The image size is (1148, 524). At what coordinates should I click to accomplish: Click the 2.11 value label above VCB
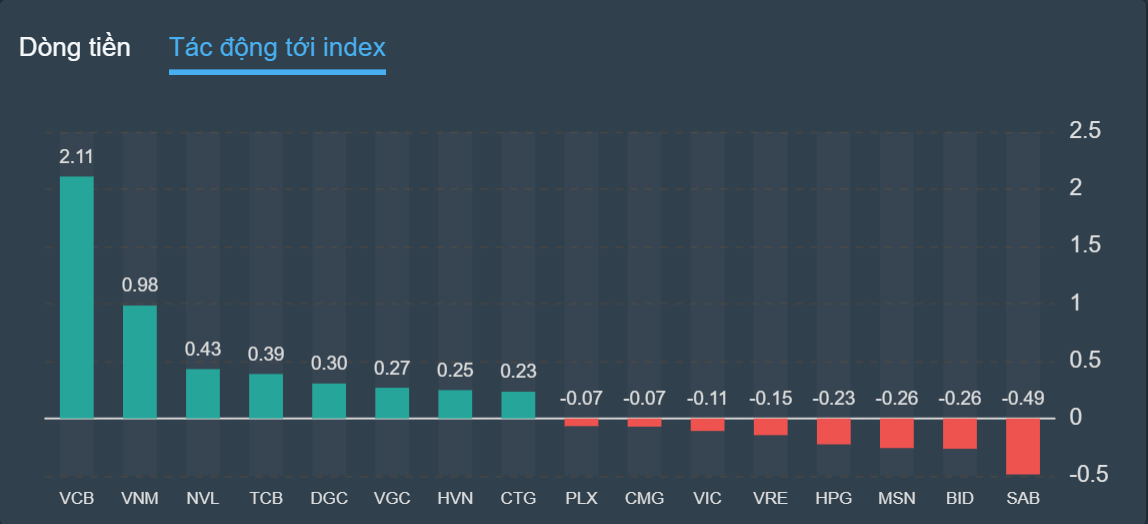pyautogui.click(x=77, y=156)
